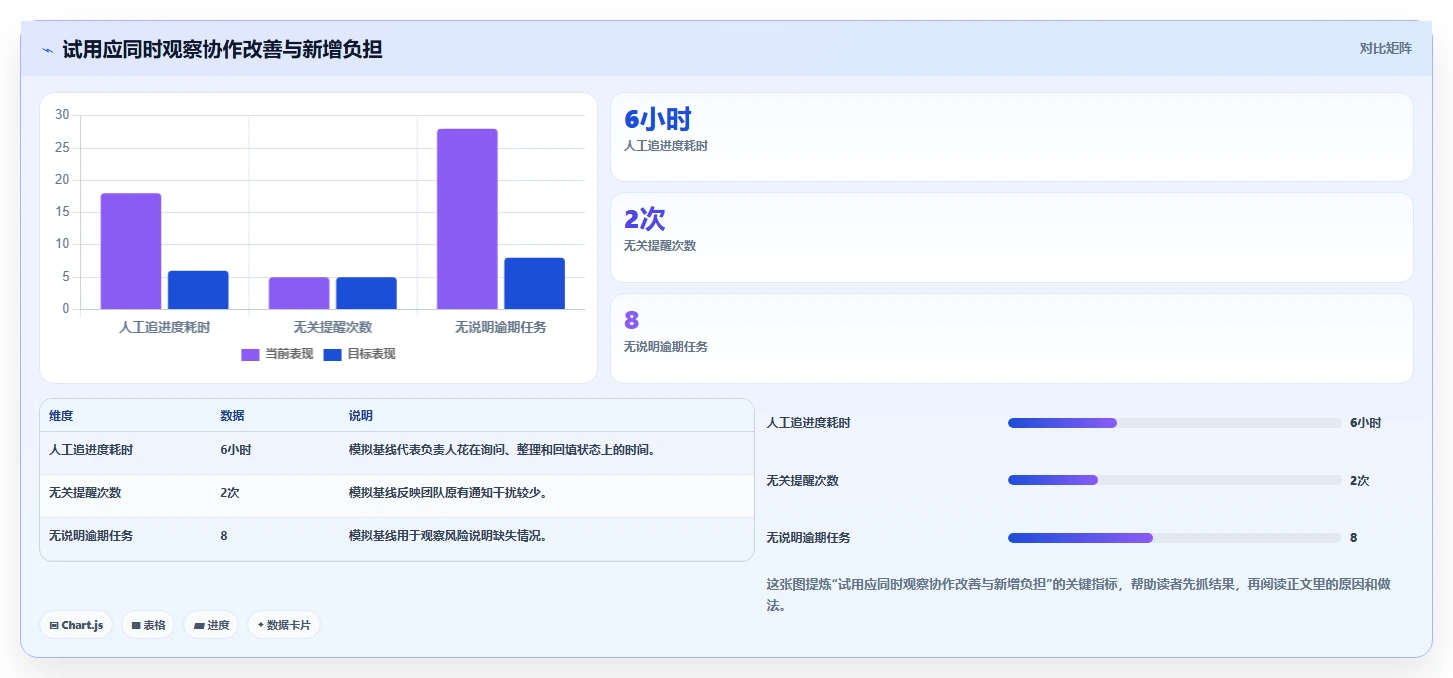Click the title 试用应同时观察协作改善与新增负担
The image size is (1453, 678).
click(222, 49)
